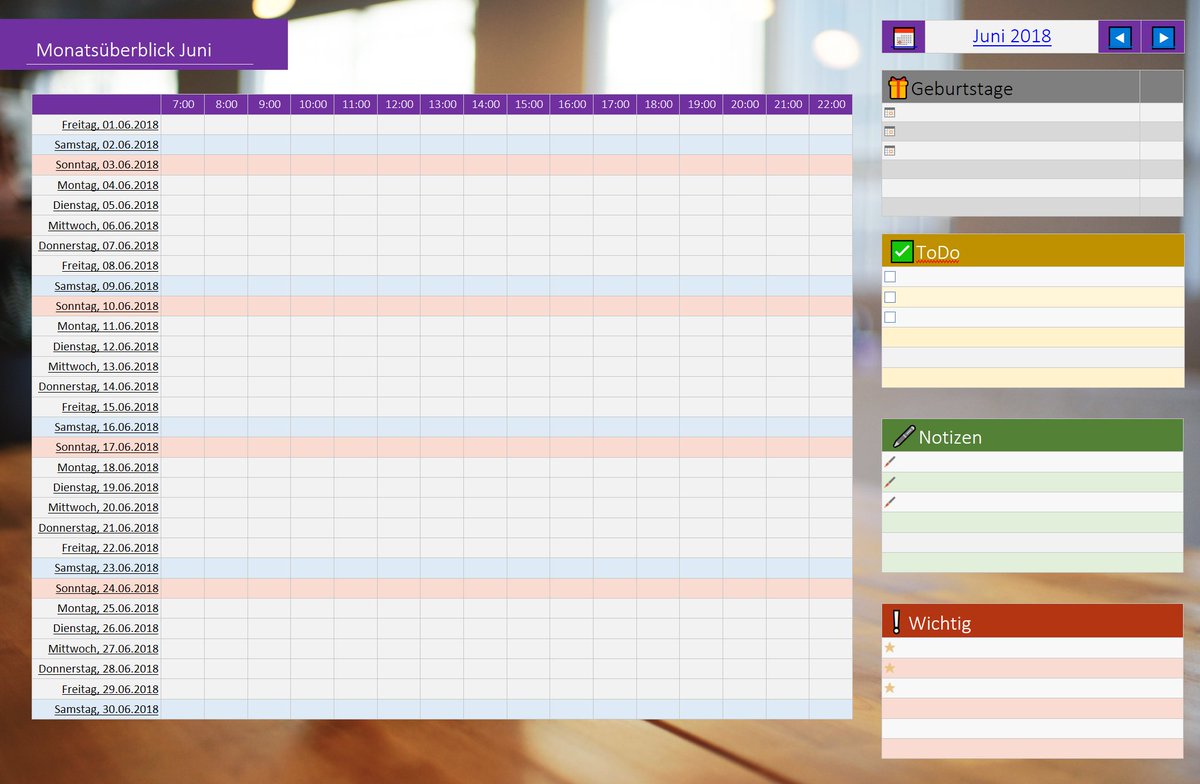Open Sonntag, 03.06.2018 day link
Image resolution: width=1200 pixels, height=784 pixels.
[x=107, y=165]
